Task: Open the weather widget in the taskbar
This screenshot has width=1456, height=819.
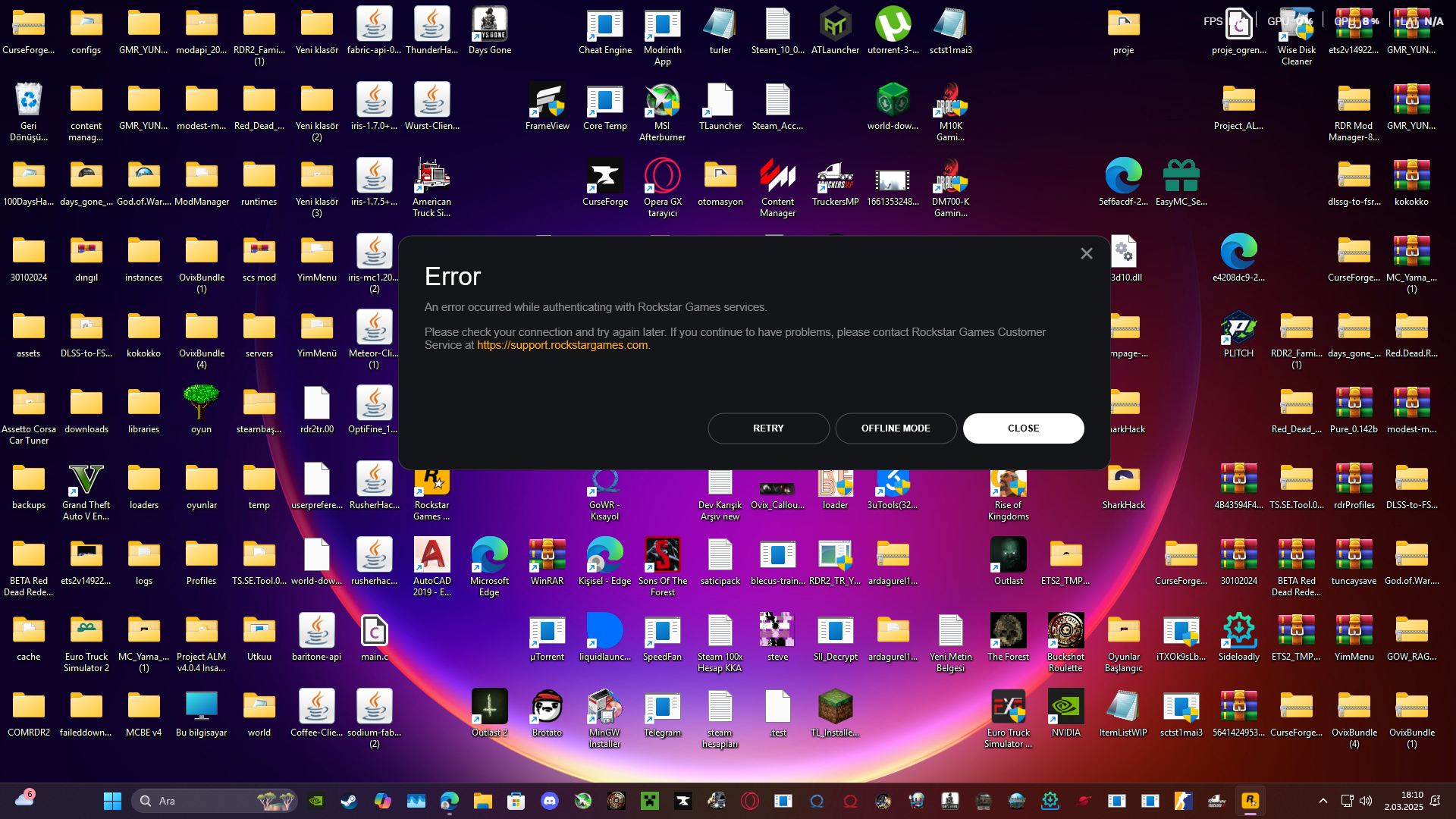Action: (x=24, y=799)
